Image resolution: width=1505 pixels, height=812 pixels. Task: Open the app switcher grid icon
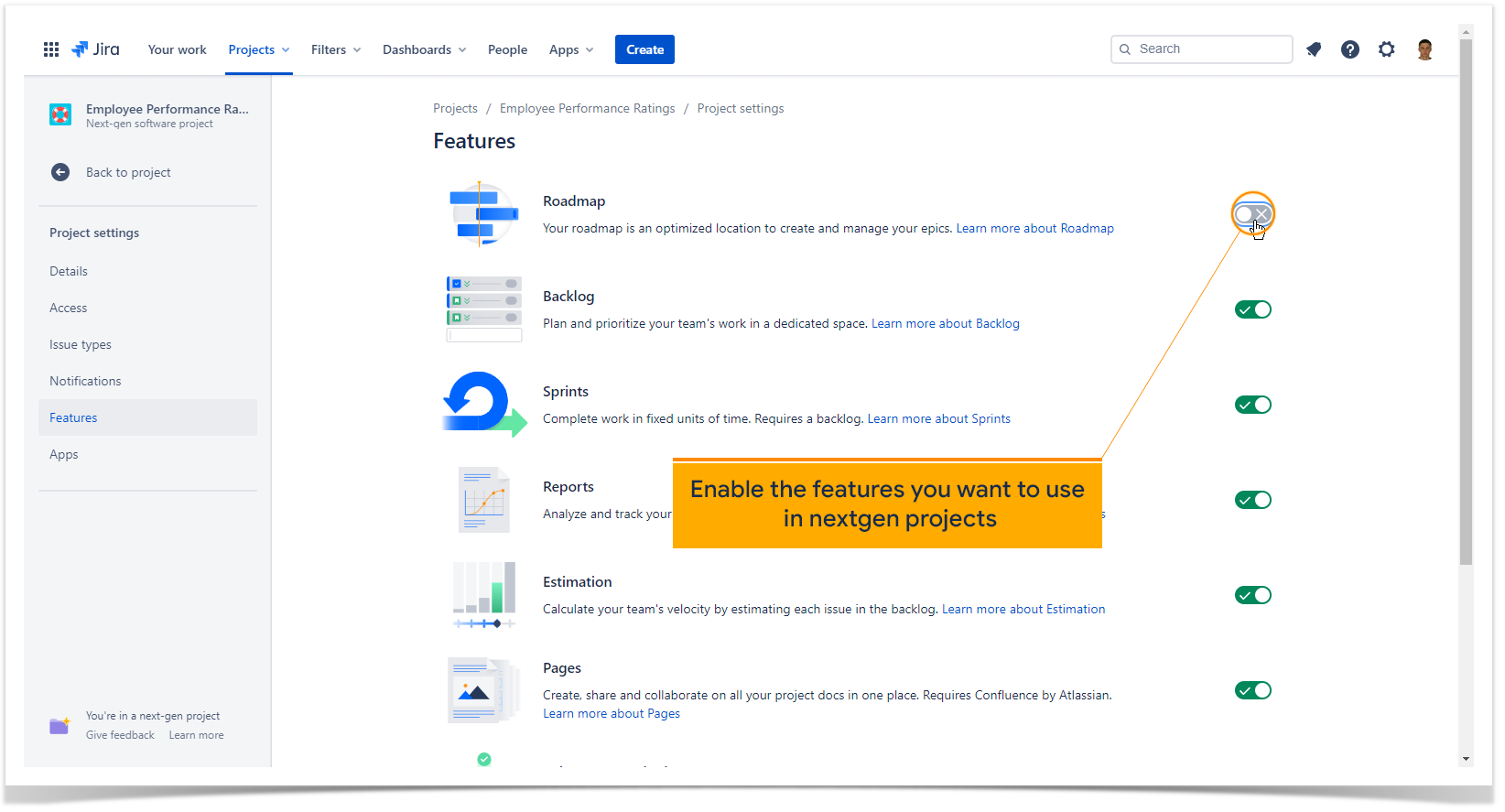[51, 49]
